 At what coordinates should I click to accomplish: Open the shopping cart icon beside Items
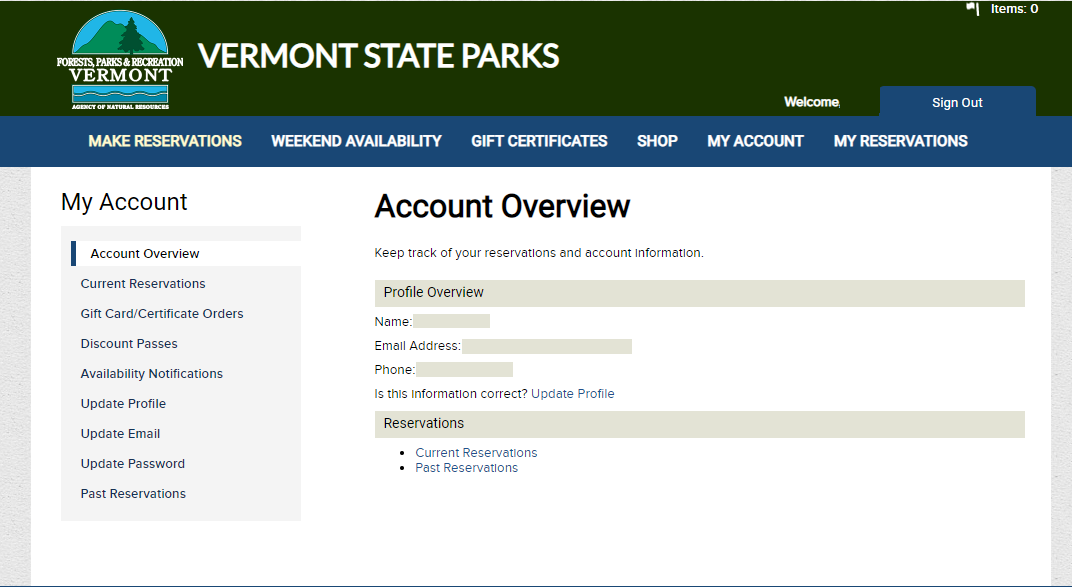[x=972, y=9]
